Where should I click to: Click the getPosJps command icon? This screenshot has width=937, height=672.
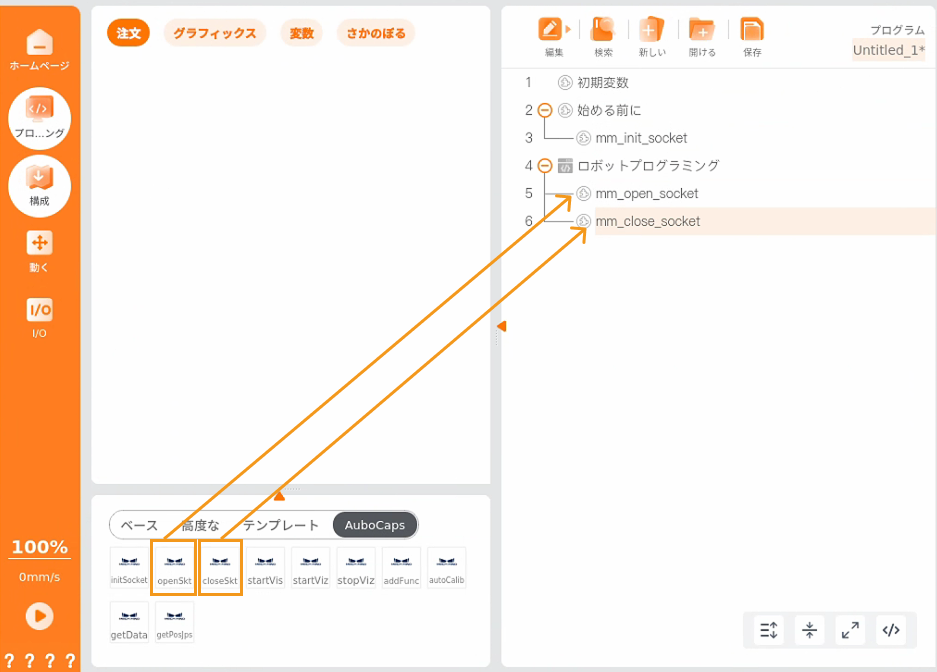click(174, 622)
